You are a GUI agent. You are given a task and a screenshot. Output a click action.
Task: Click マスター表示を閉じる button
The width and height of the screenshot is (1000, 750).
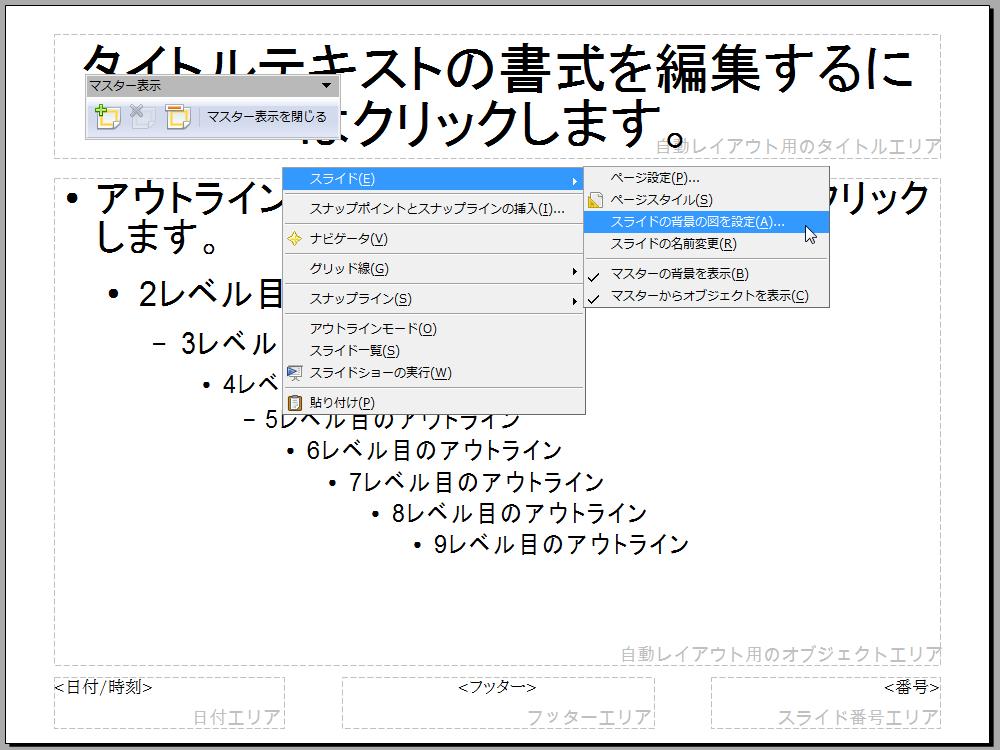(x=266, y=117)
